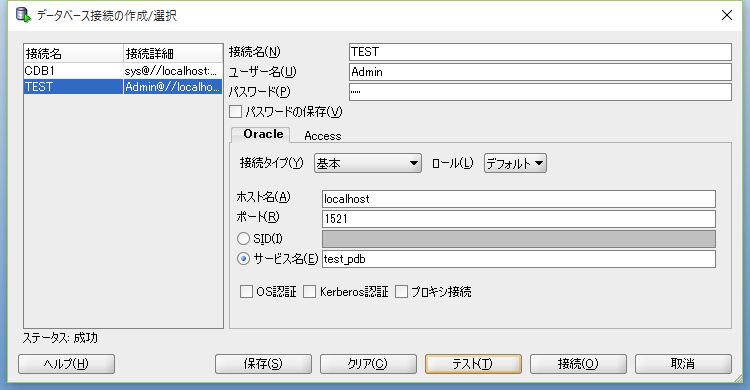Select the CDB1 connection row

click(x=123, y=71)
